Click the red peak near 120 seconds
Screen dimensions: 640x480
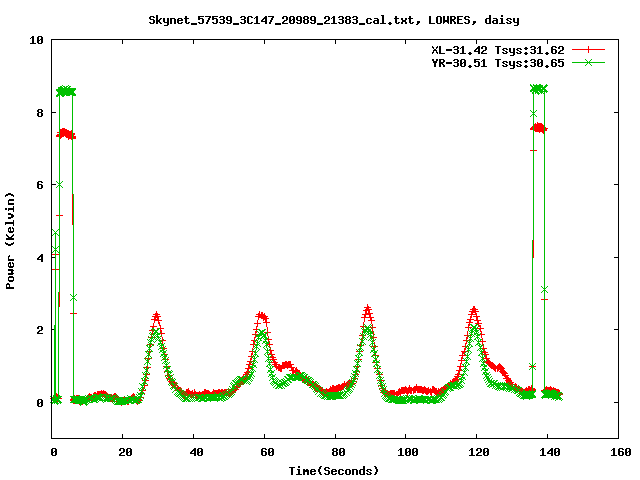[474, 310]
